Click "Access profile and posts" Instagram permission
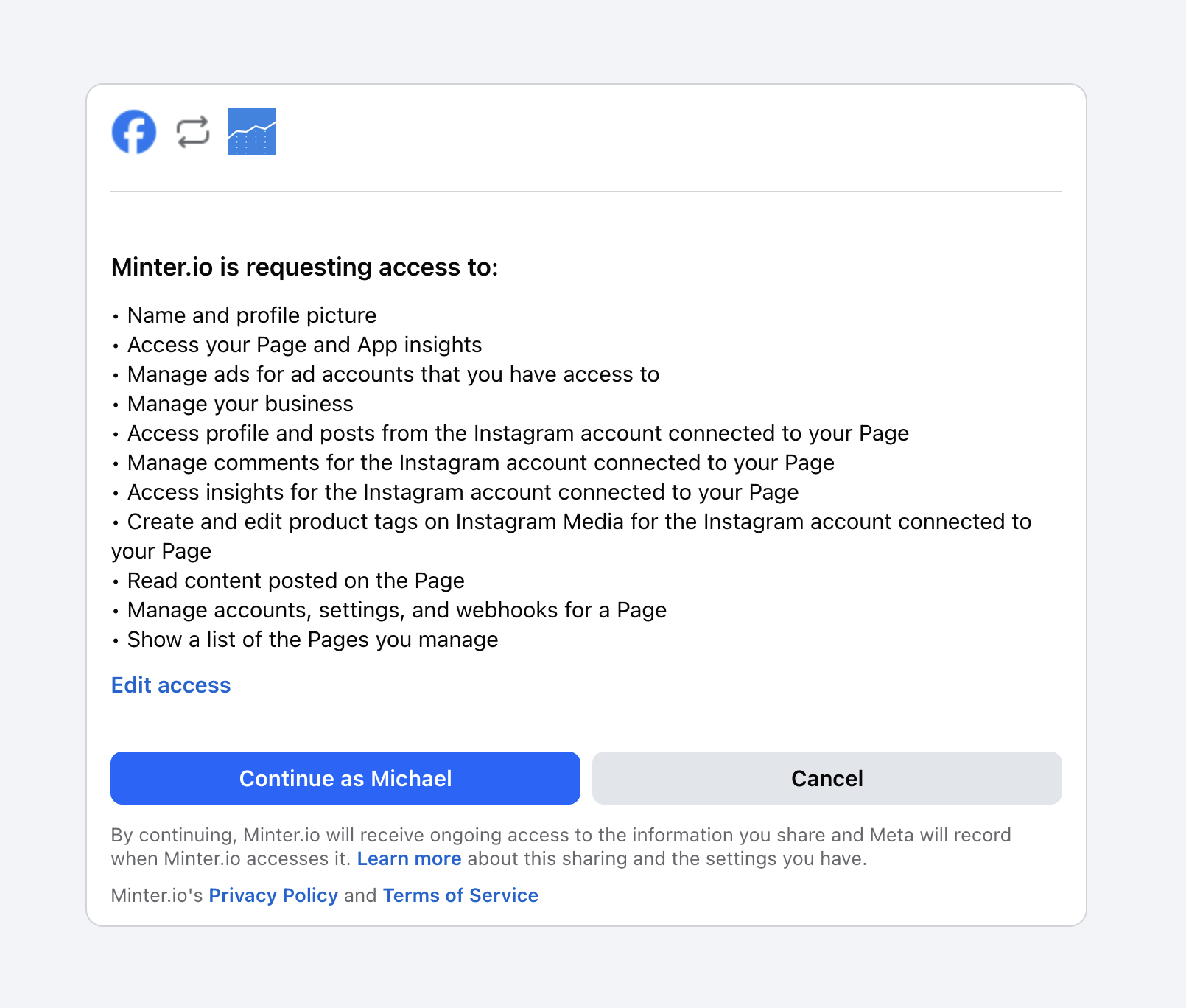 (518, 433)
